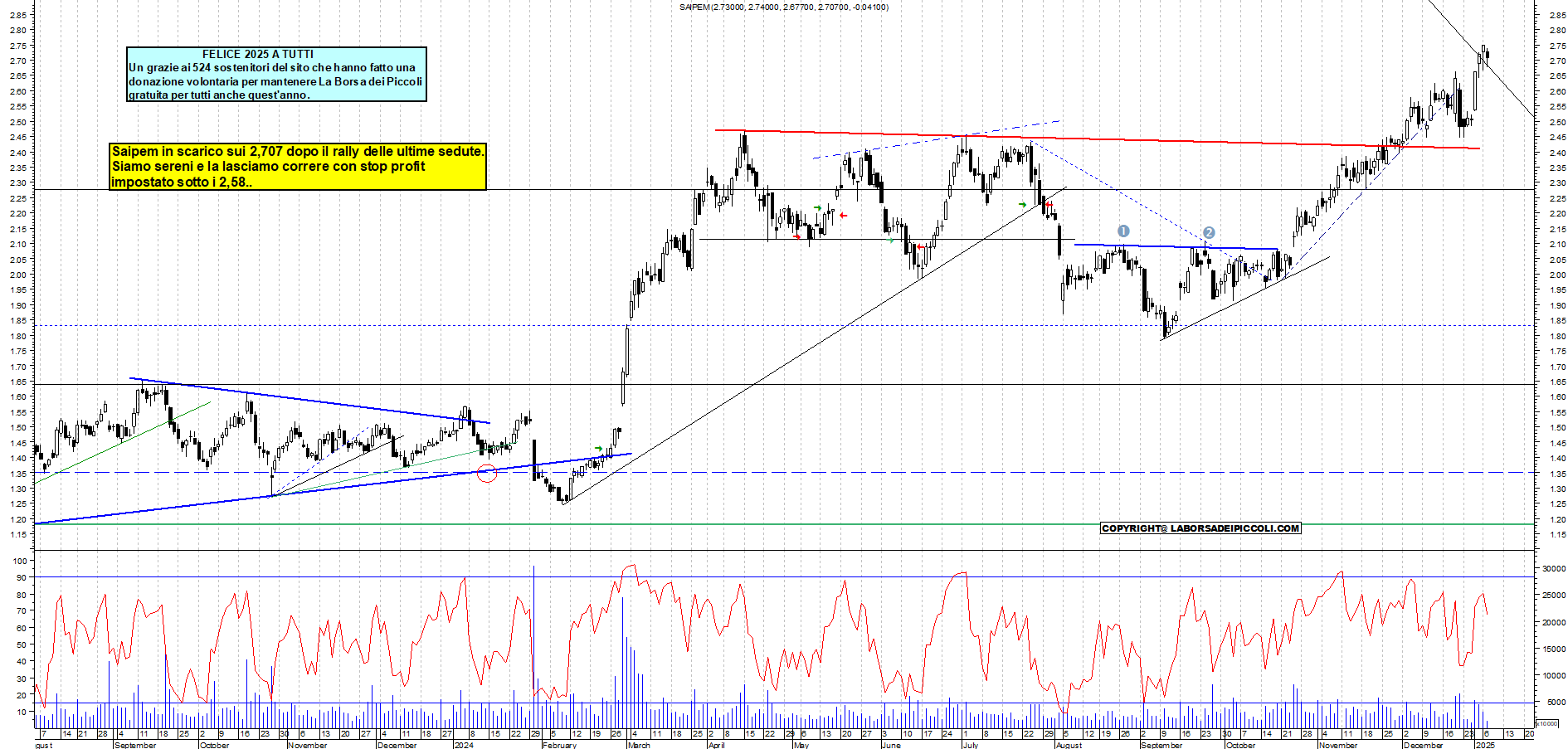Viewport: 1568px width, 749px height.
Task: Click the 30 level on oscillator scale
Action: click(22, 678)
